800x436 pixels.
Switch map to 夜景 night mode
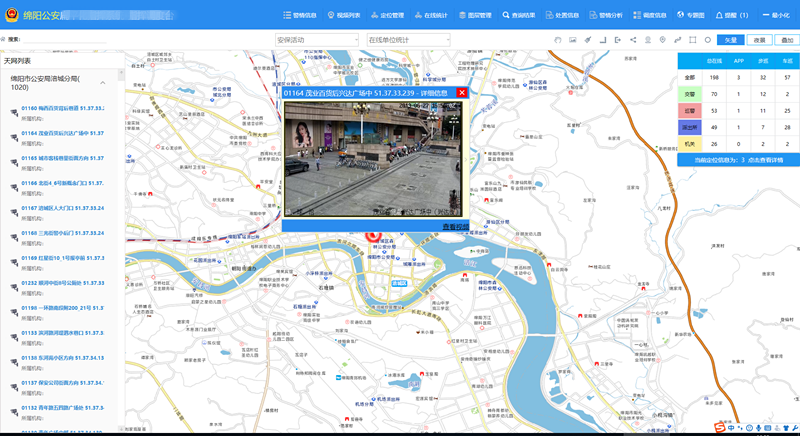760,40
